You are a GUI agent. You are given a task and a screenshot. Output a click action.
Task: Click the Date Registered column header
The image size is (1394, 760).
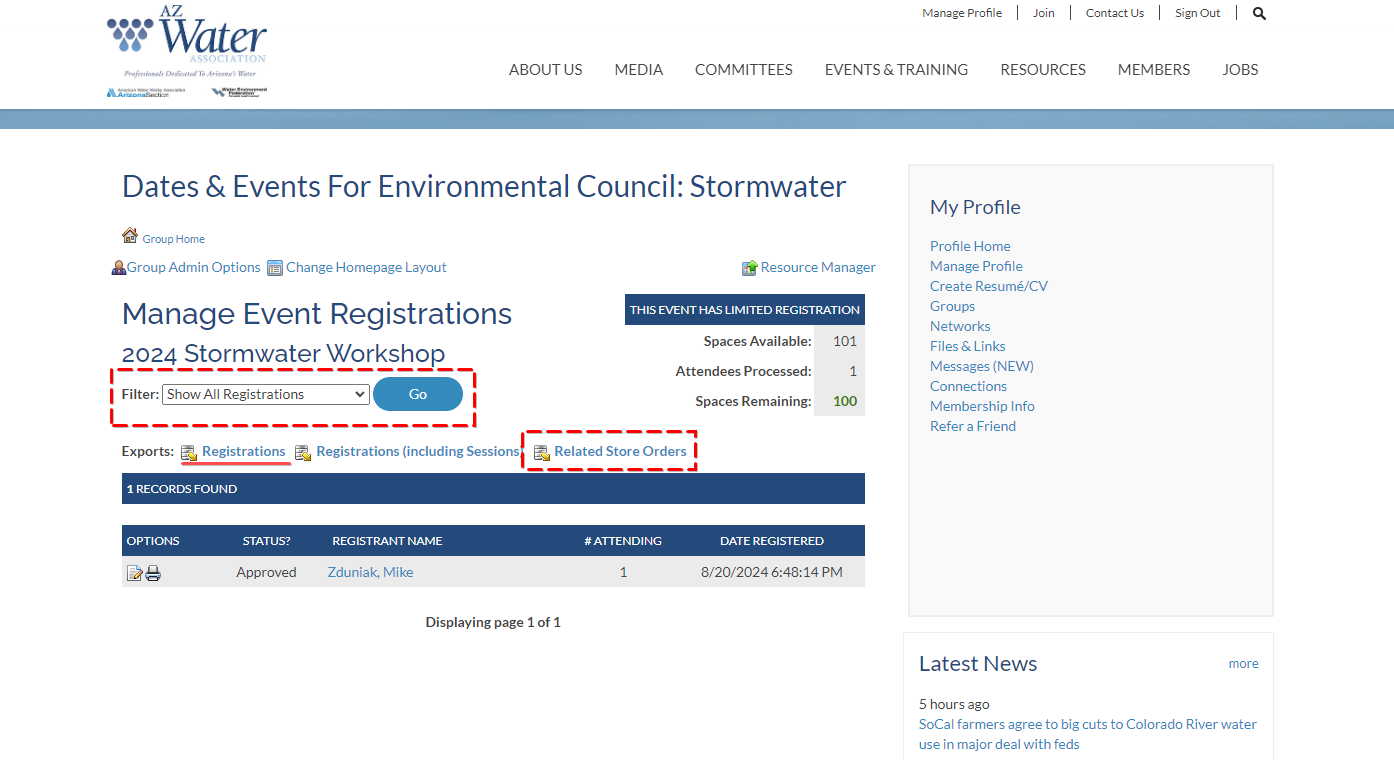click(772, 541)
